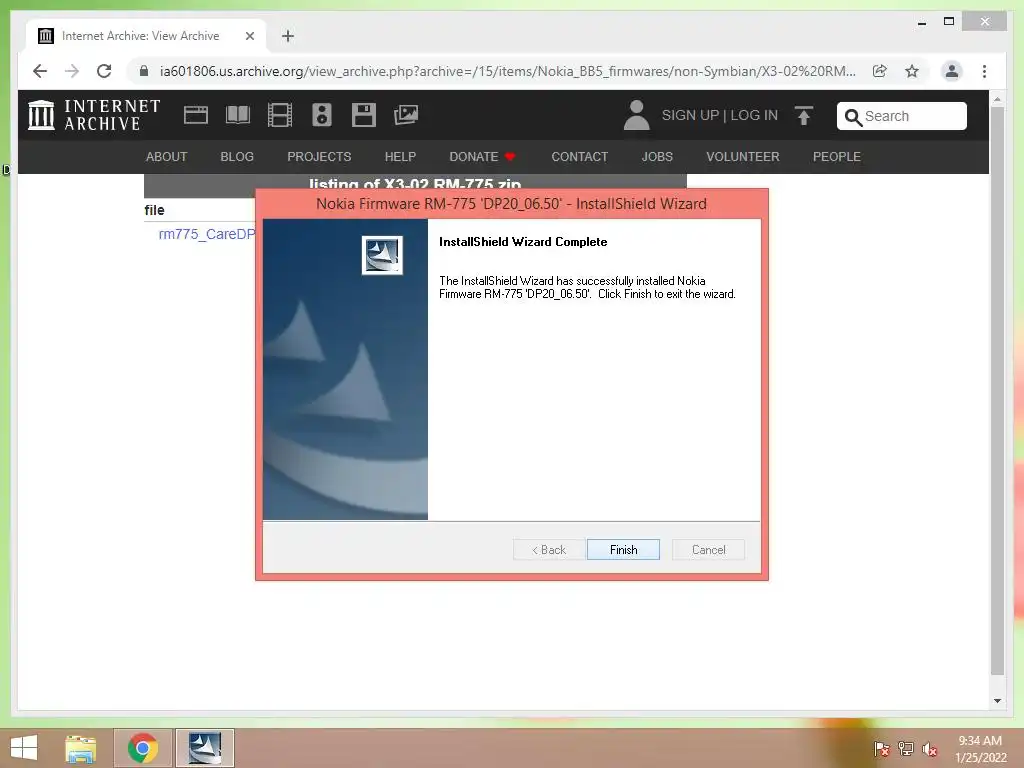Viewport: 1024px width, 768px height.
Task: Click the Back button in the wizard
Action: 549,550
